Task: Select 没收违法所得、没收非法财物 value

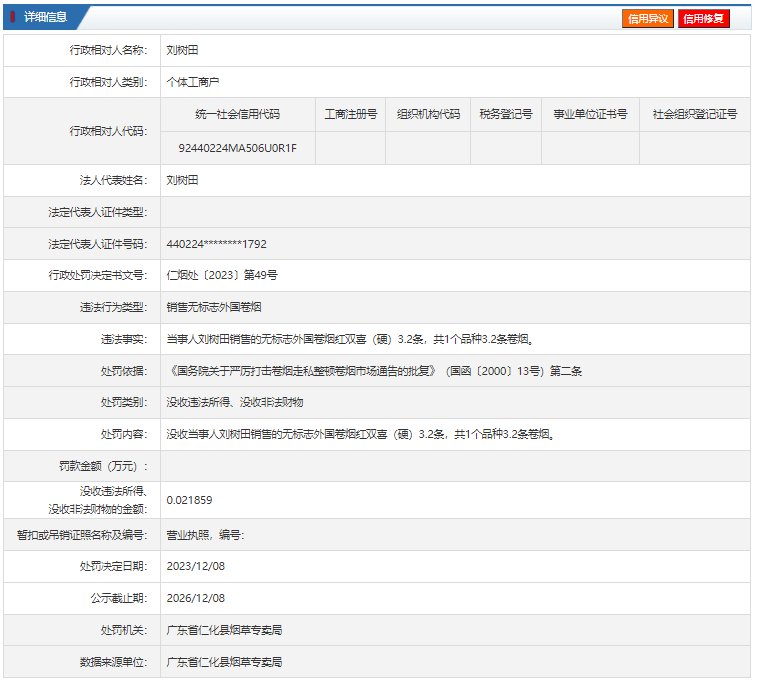Action: 235,402
